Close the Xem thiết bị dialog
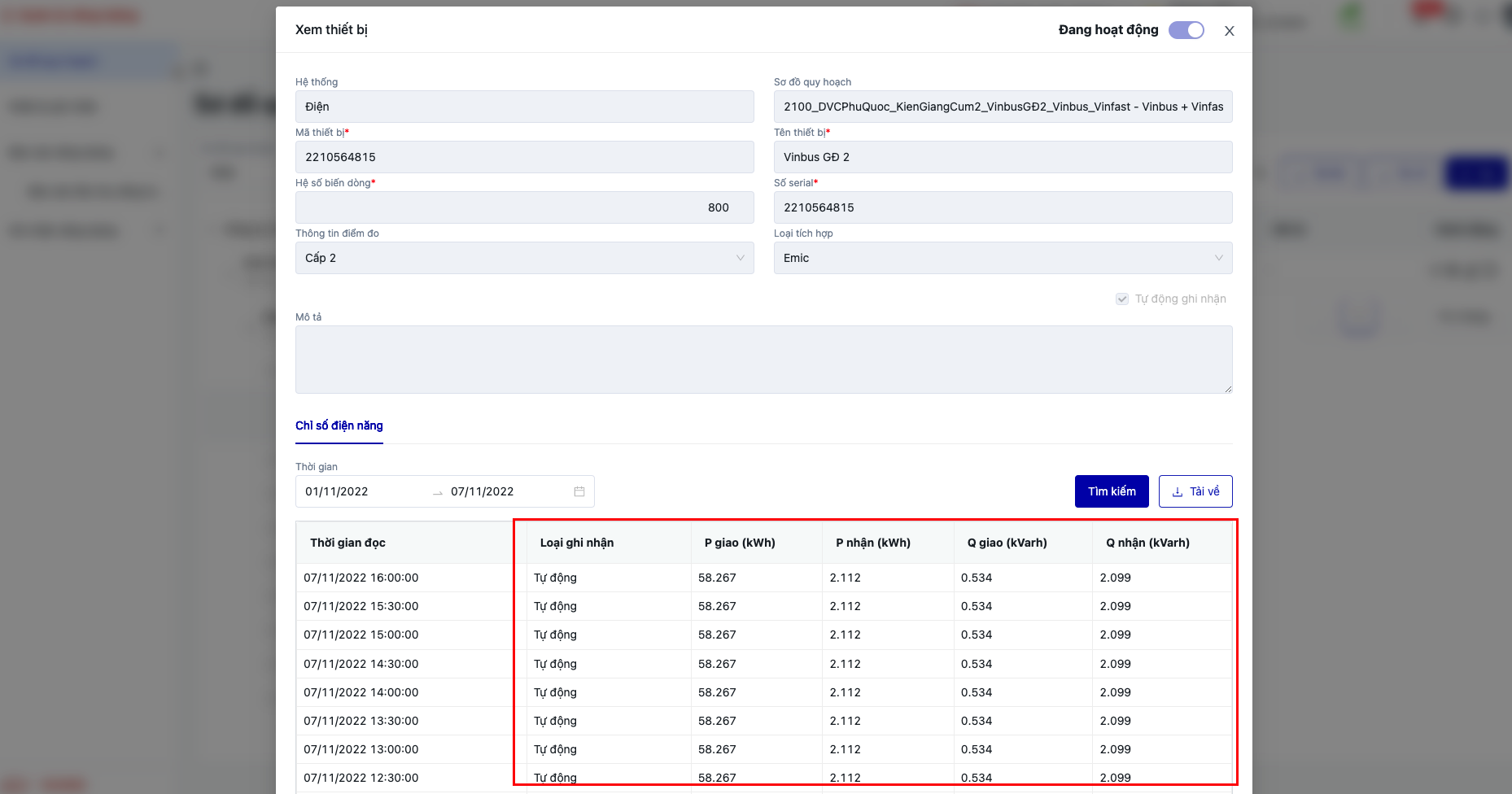 click(1229, 31)
